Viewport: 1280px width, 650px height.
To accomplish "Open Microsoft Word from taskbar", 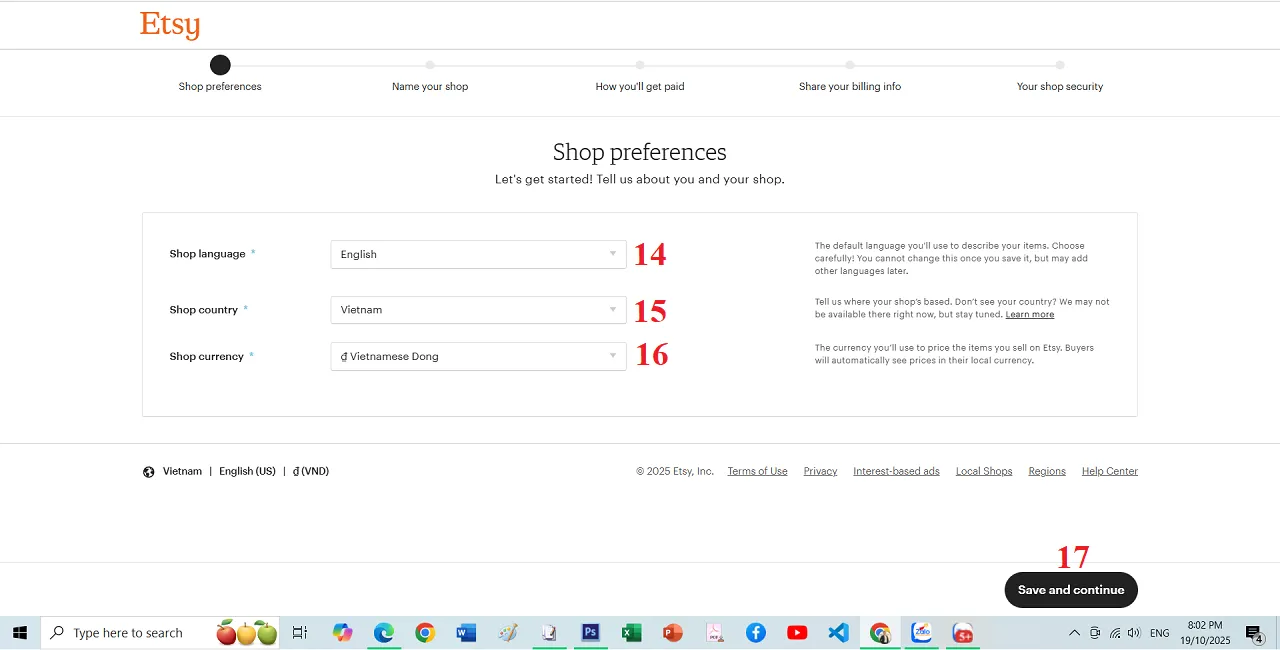I will [x=466, y=633].
